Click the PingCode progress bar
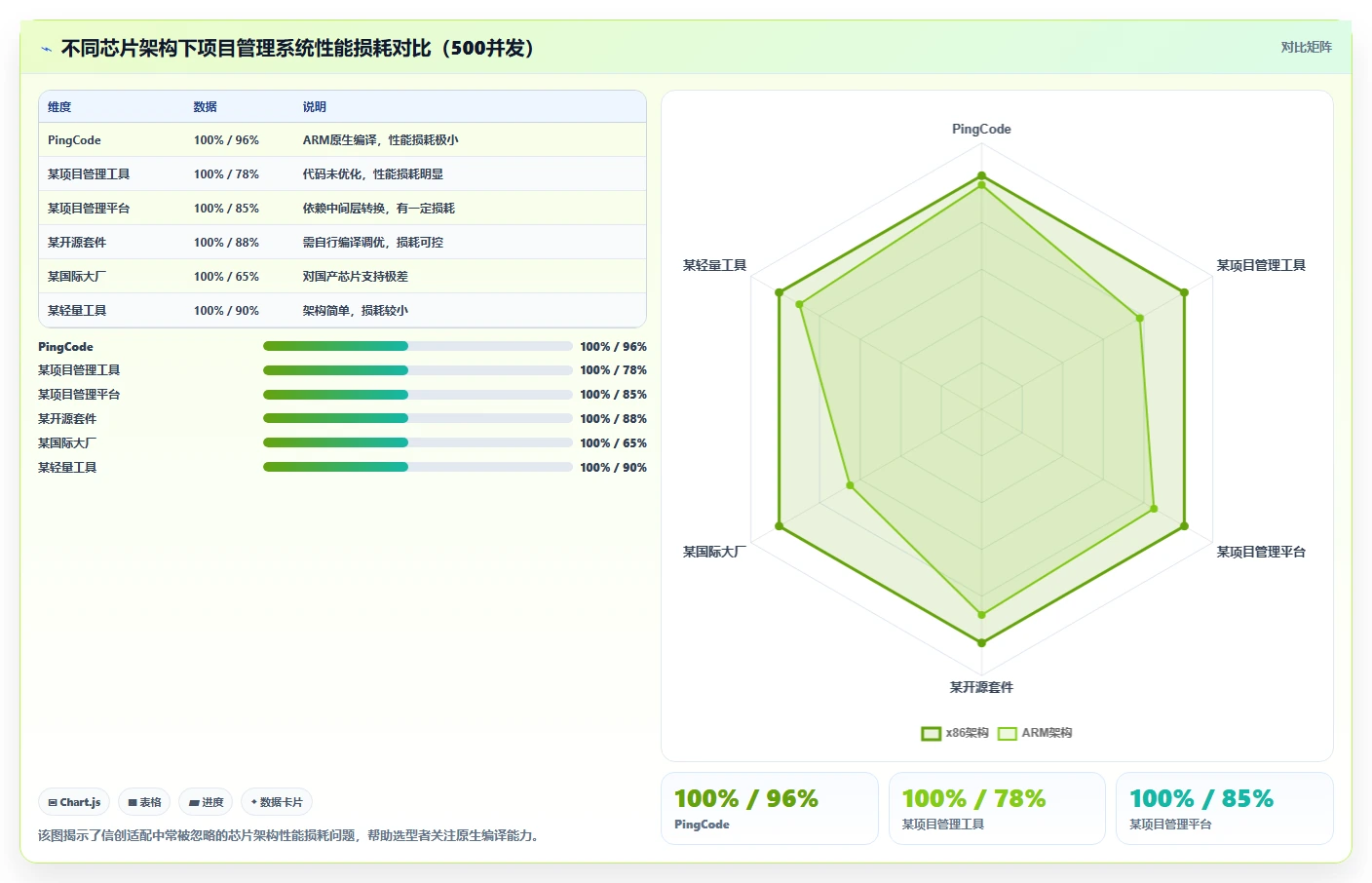 point(418,346)
